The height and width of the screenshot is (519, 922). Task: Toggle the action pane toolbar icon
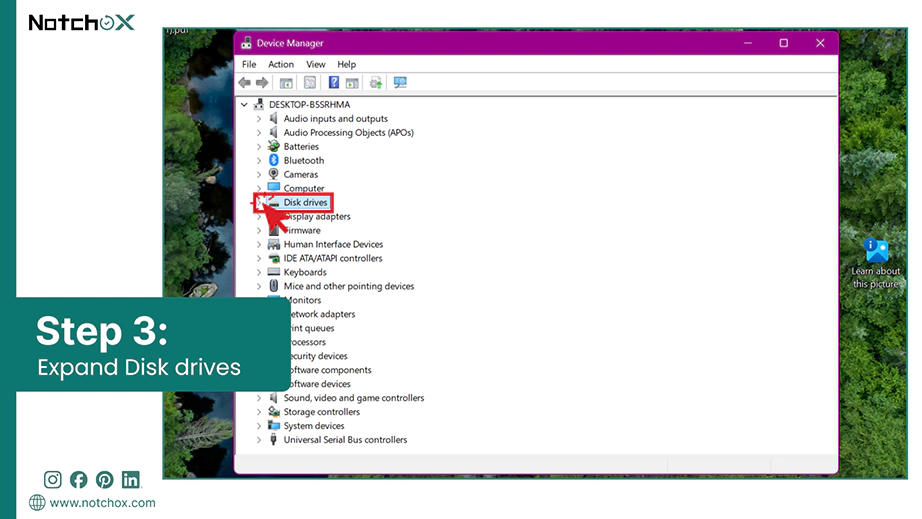pos(352,83)
